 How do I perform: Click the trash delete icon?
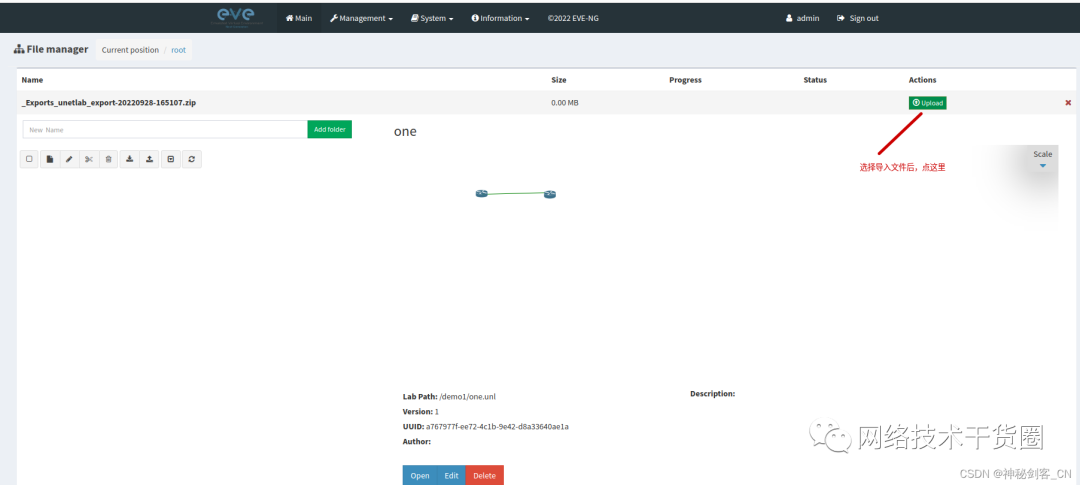[109, 159]
